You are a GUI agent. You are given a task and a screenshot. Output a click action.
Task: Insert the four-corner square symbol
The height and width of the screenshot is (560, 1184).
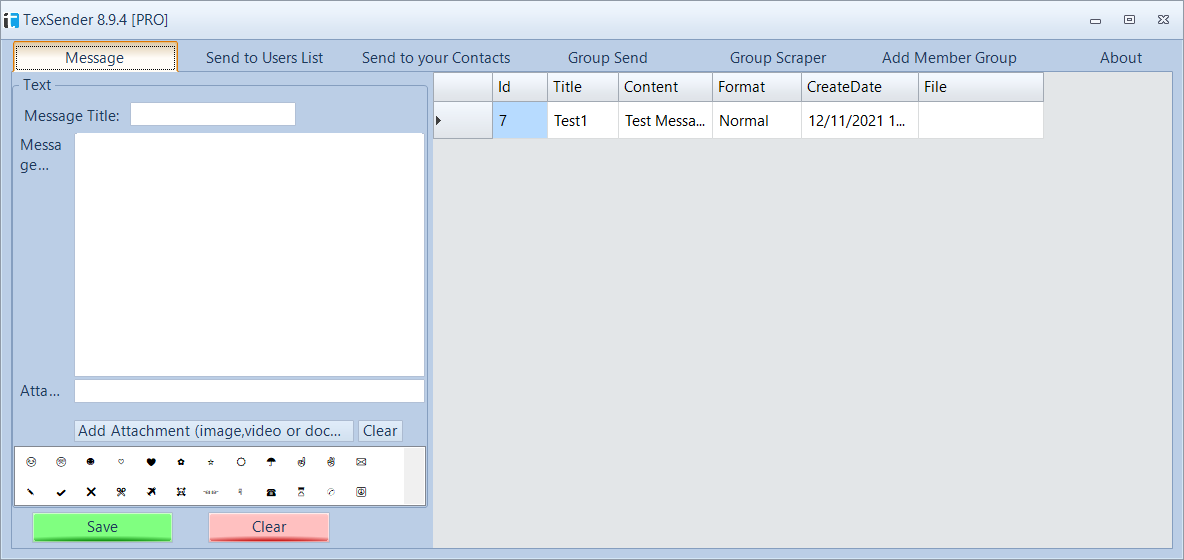[180, 491]
